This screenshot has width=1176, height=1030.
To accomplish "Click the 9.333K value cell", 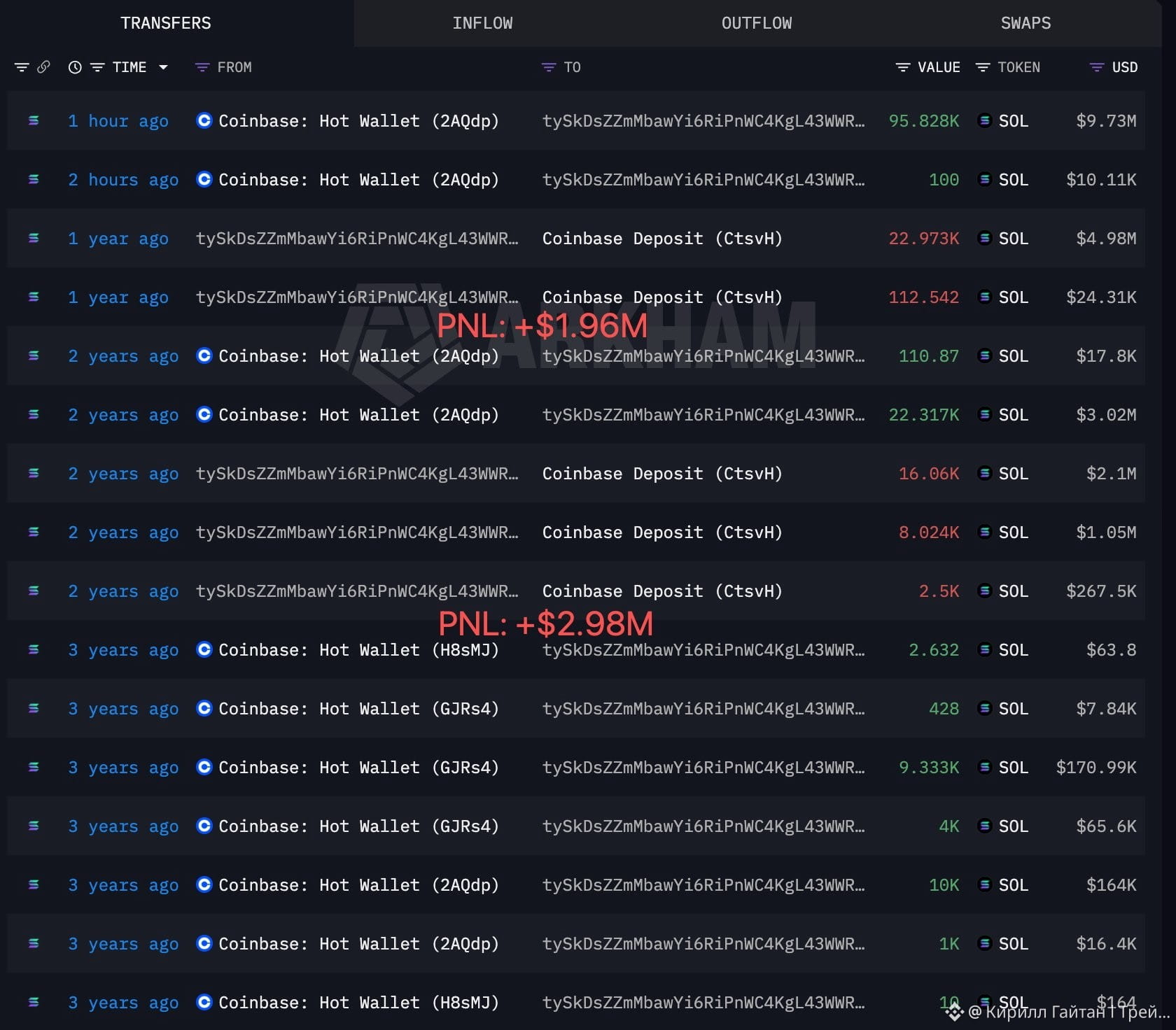I will tap(929, 768).
